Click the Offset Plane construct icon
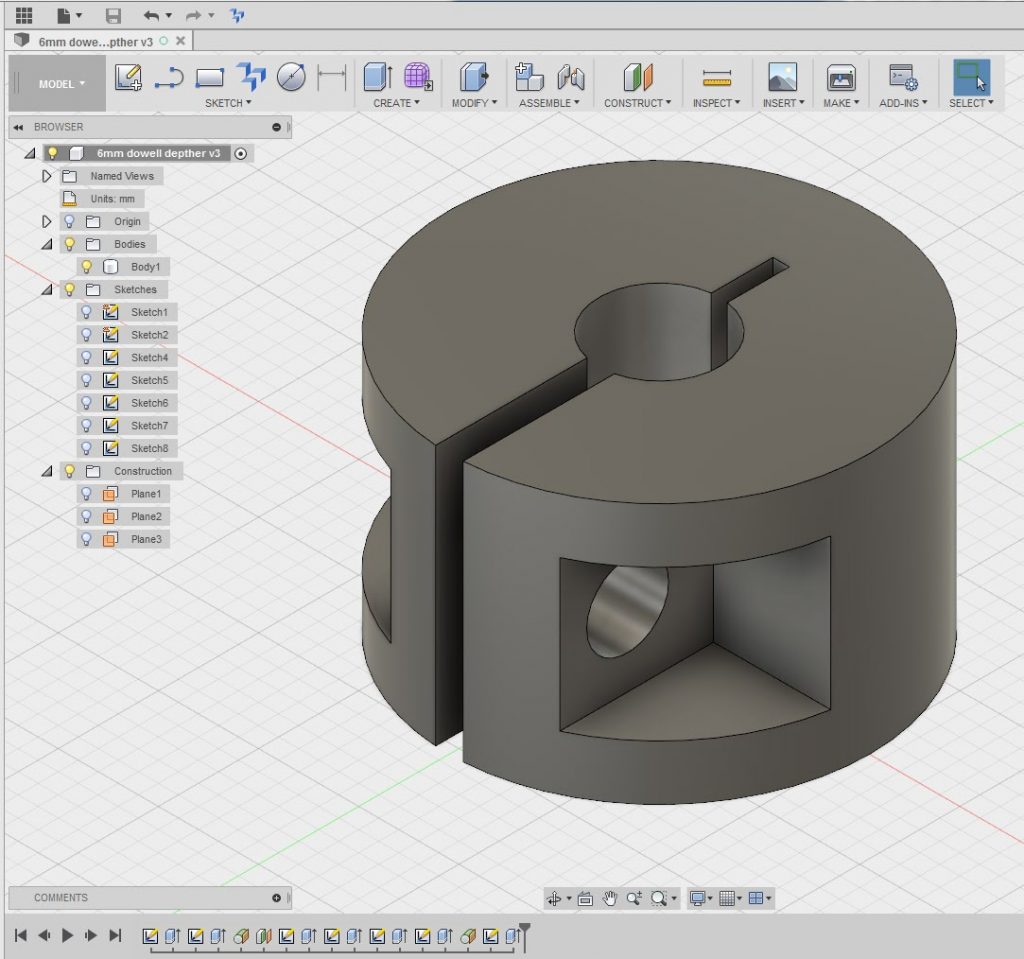The height and width of the screenshot is (959, 1024). coord(637,78)
